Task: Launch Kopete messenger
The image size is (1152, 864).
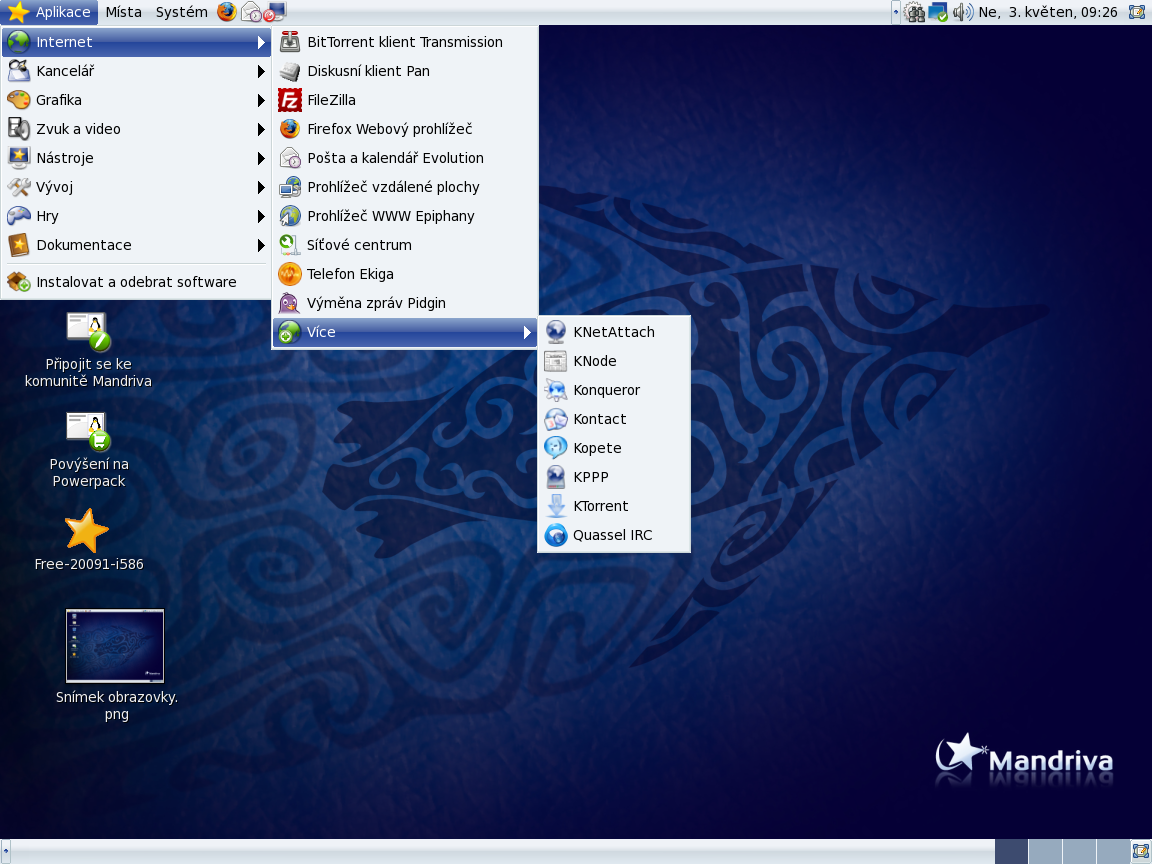Action: coord(614,448)
